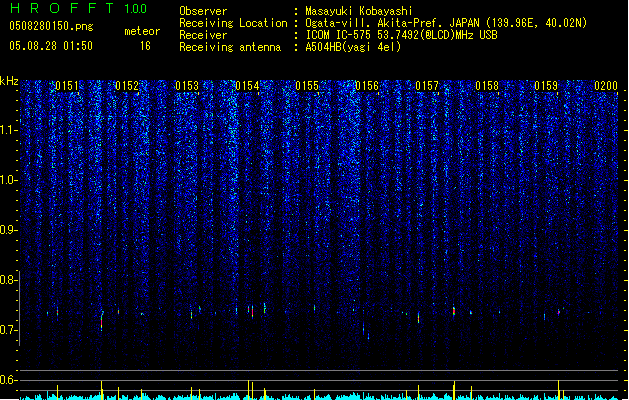
Task: Click the A504HB(yagi 4el) antenna text
Action: [x=353, y=47]
